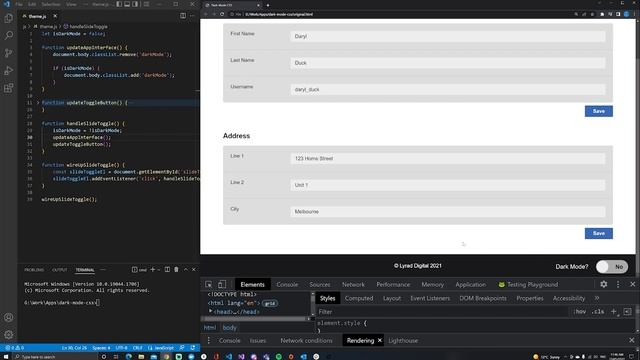The height and width of the screenshot is (360, 640).
Task: Open the editor more actions ellipsis
Action: point(192,16)
